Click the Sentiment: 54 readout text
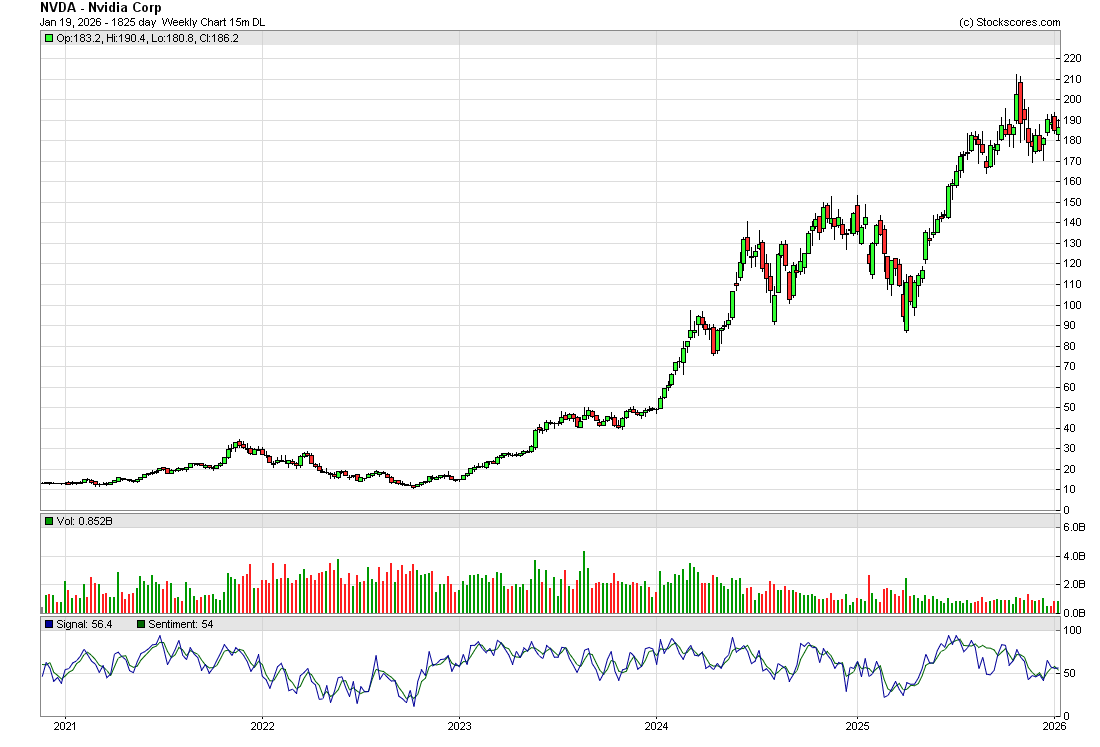 (x=181, y=624)
